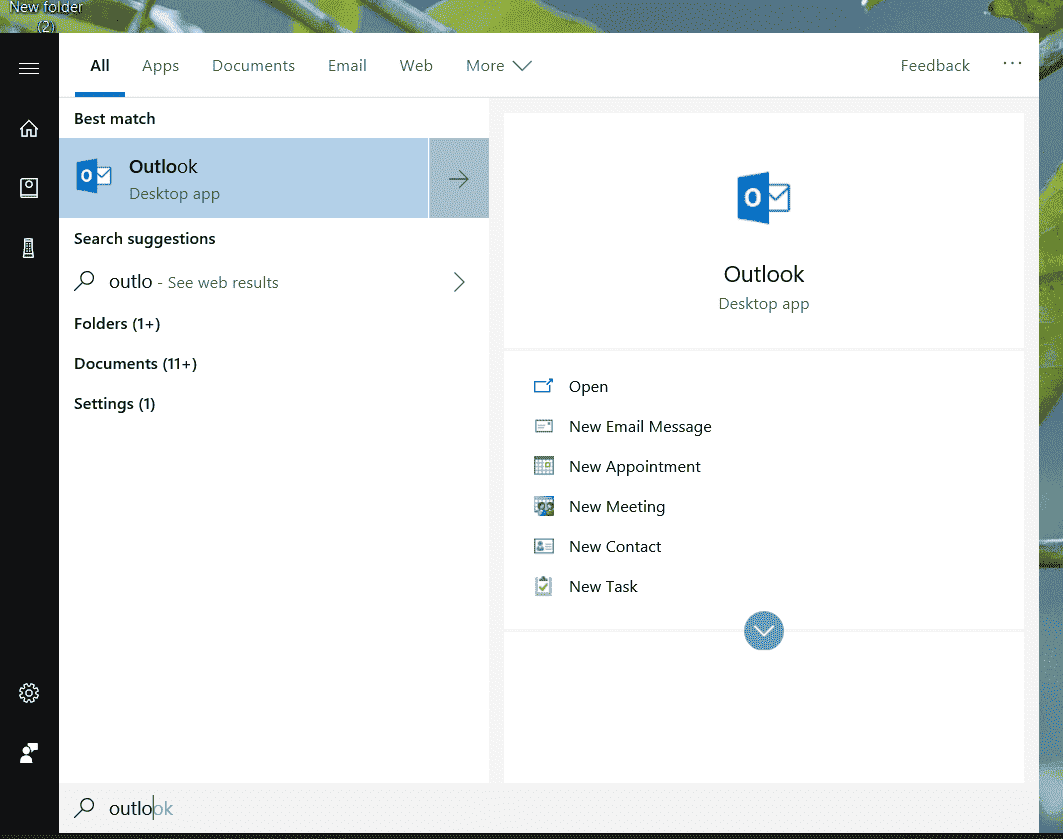Click the New Contact card icon
Viewport: 1063px width, 839px height.
click(543, 546)
